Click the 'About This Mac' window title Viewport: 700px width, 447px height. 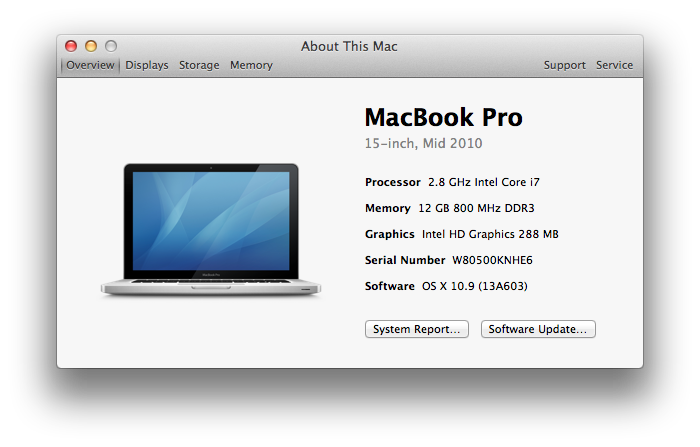[349, 46]
